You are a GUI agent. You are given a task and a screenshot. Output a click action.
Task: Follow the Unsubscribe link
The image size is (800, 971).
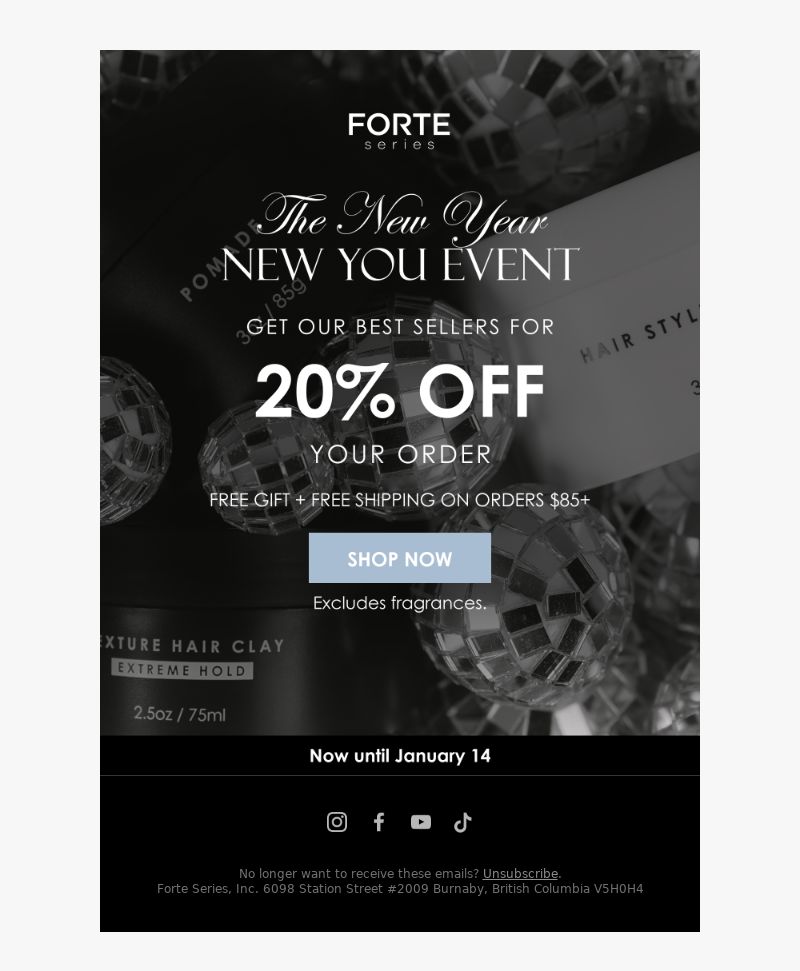click(x=520, y=873)
